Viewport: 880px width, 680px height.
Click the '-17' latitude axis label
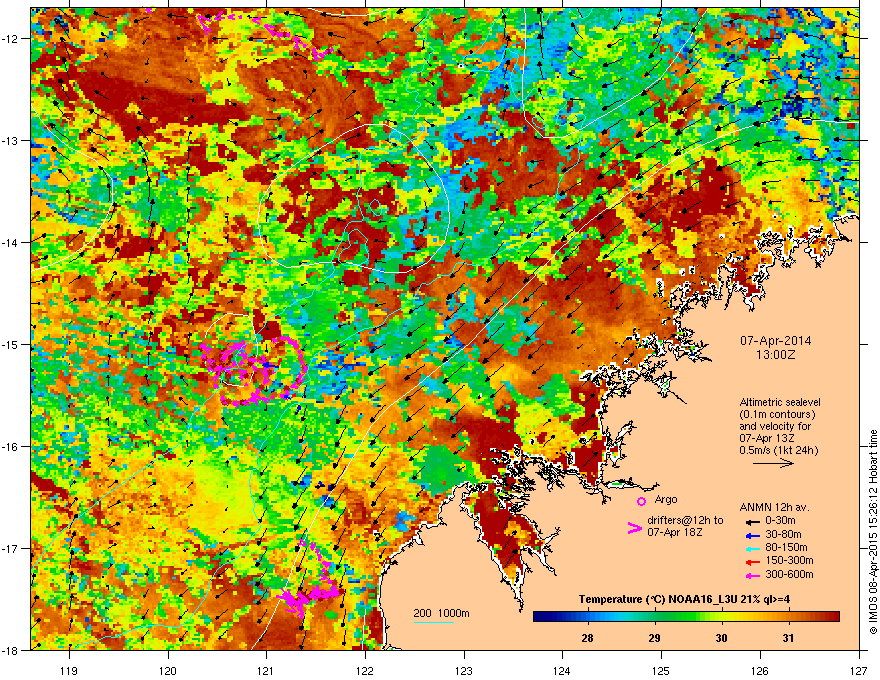[10, 548]
